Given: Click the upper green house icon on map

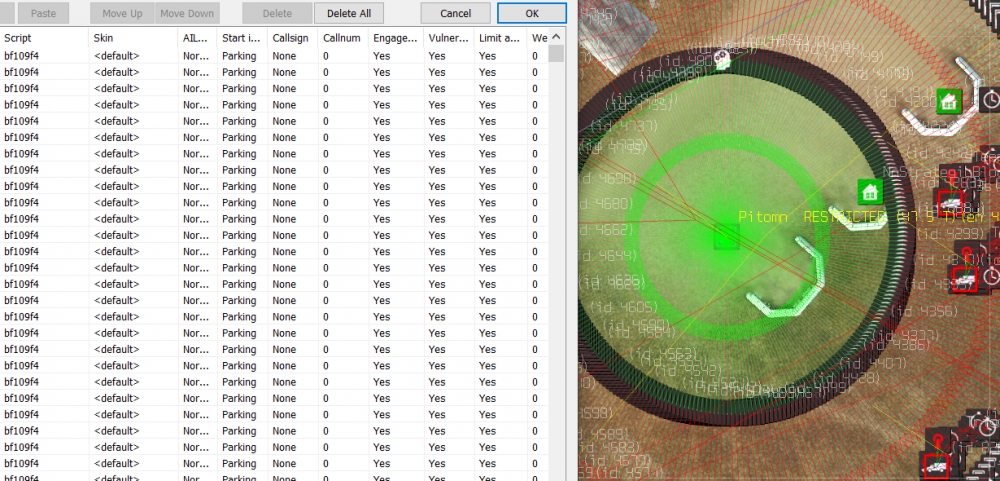Looking at the screenshot, I should point(948,100).
